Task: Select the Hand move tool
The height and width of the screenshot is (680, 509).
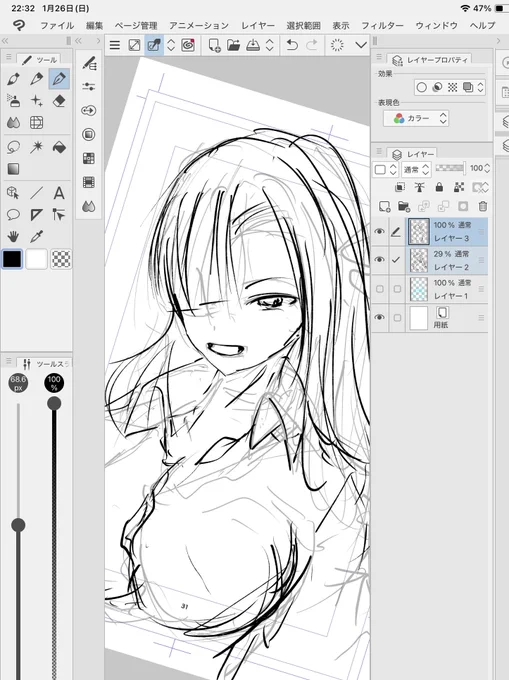Action: pos(13,236)
